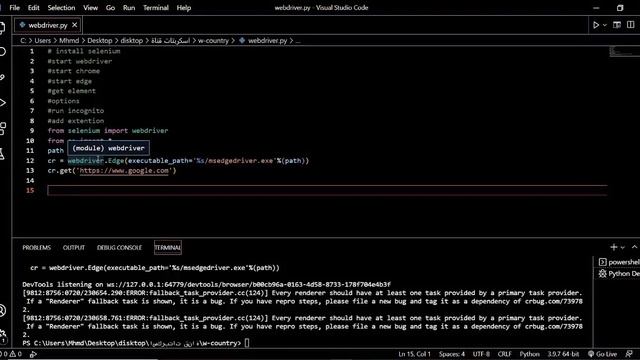
Task: Open the Help menu
Action: 184,7
